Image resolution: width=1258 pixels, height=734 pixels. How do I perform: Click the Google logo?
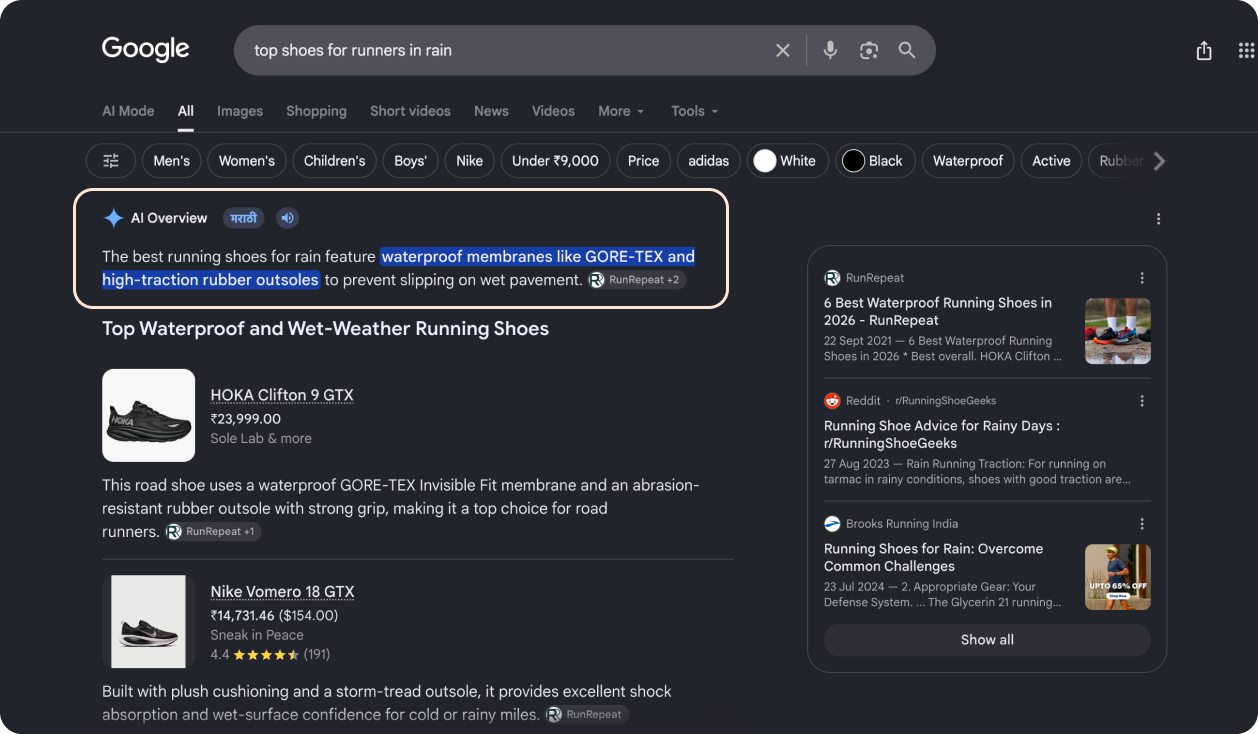tap(146, 49)
